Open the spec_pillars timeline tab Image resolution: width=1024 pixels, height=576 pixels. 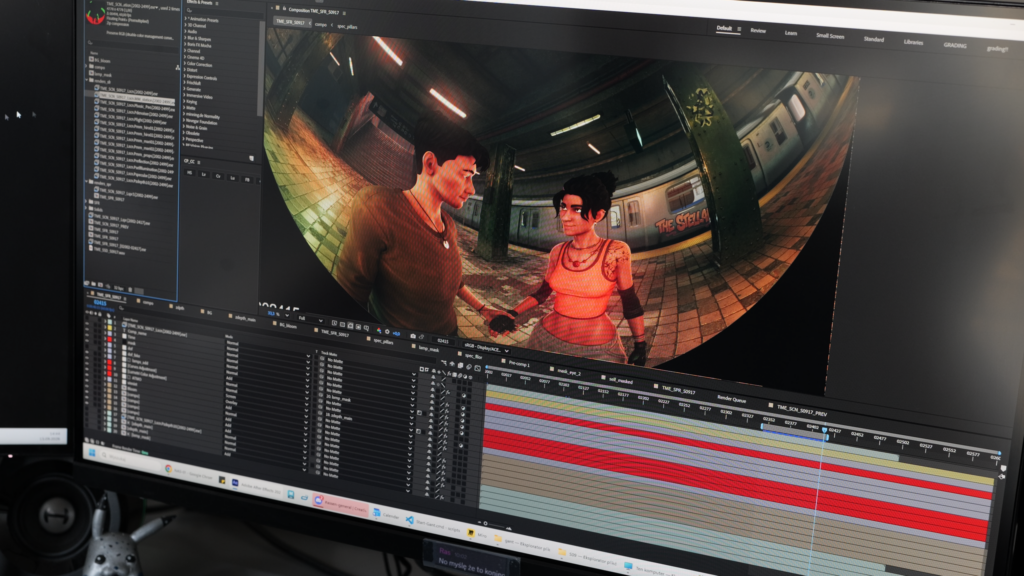[383, 342]
